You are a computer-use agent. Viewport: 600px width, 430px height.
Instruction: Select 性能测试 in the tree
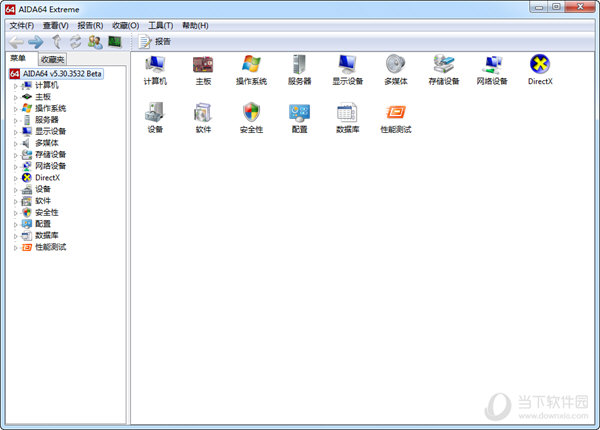(51, 247)
